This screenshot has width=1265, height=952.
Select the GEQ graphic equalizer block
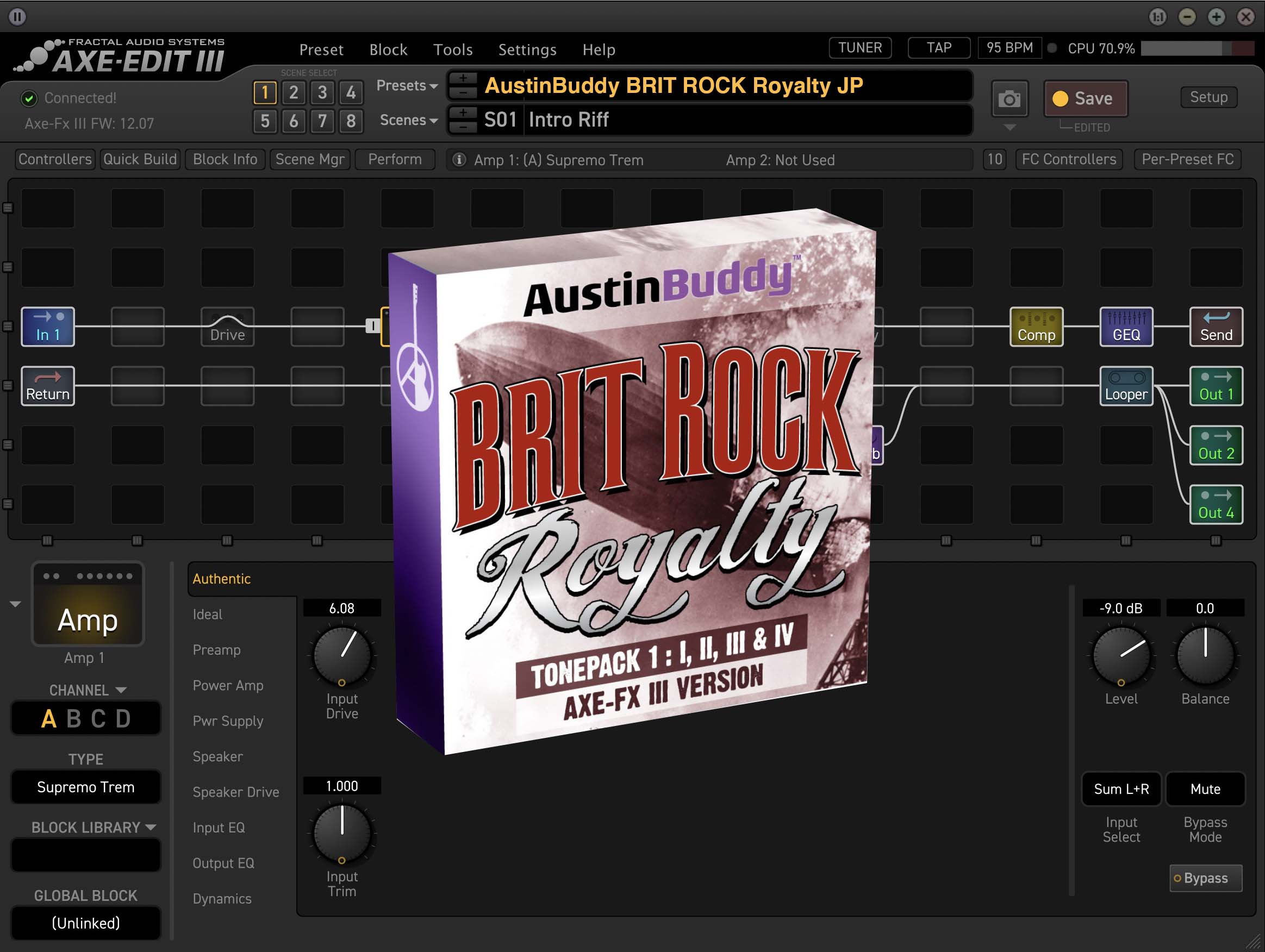(x=1126, y=327)
